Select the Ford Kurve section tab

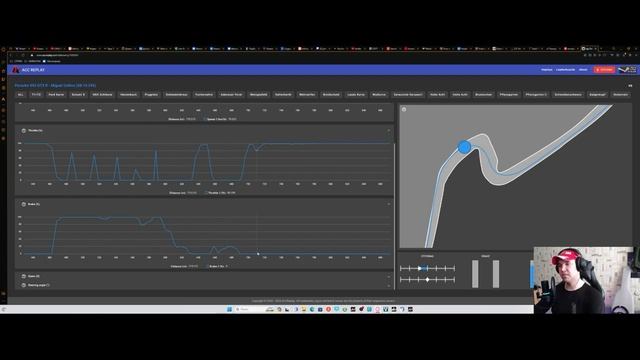pos(56,94)
